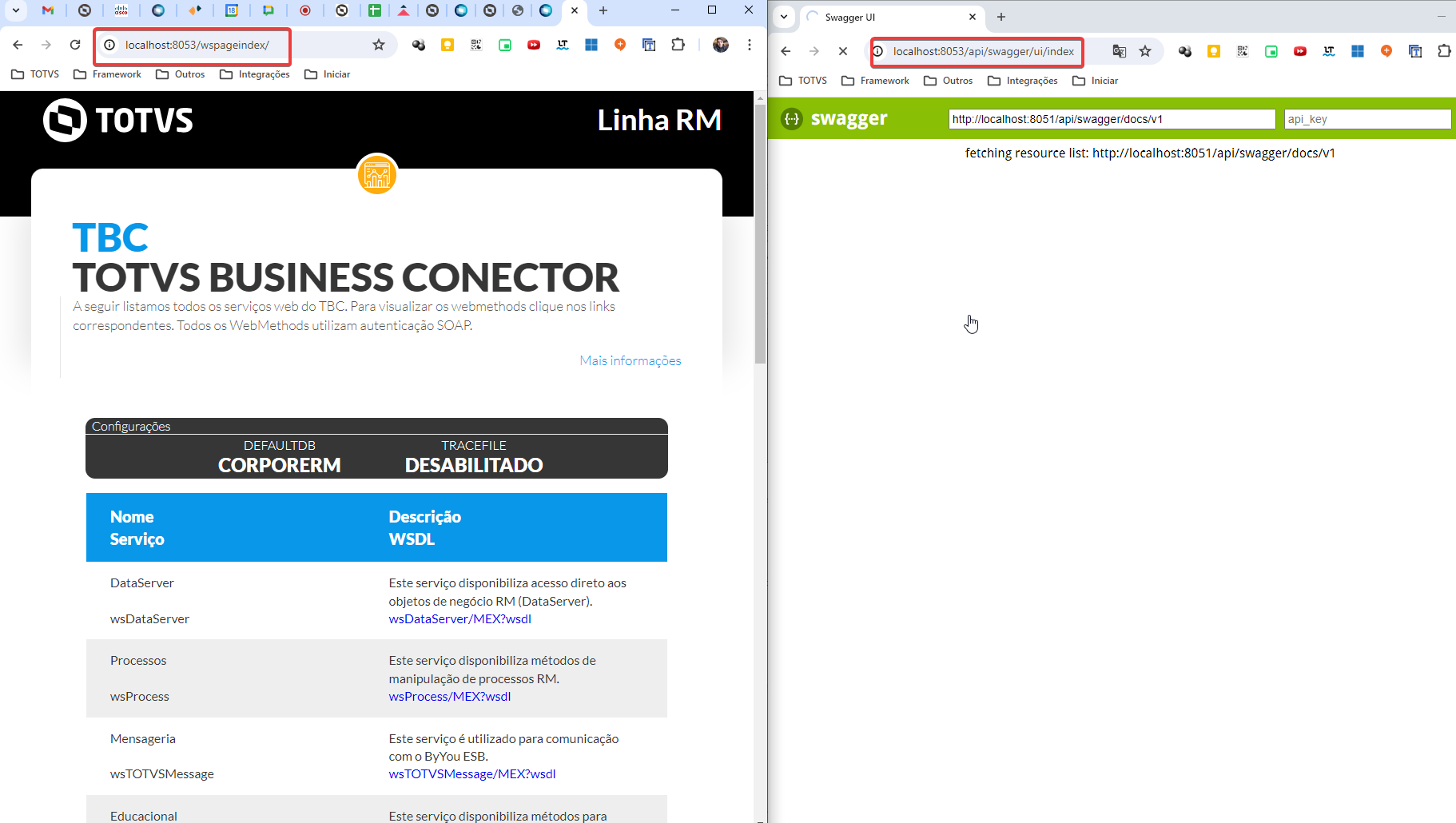The width and height of the screenshot is (1456, 823).
Task: Click the translate icon in Swagger address bar
Action: 1120,51
